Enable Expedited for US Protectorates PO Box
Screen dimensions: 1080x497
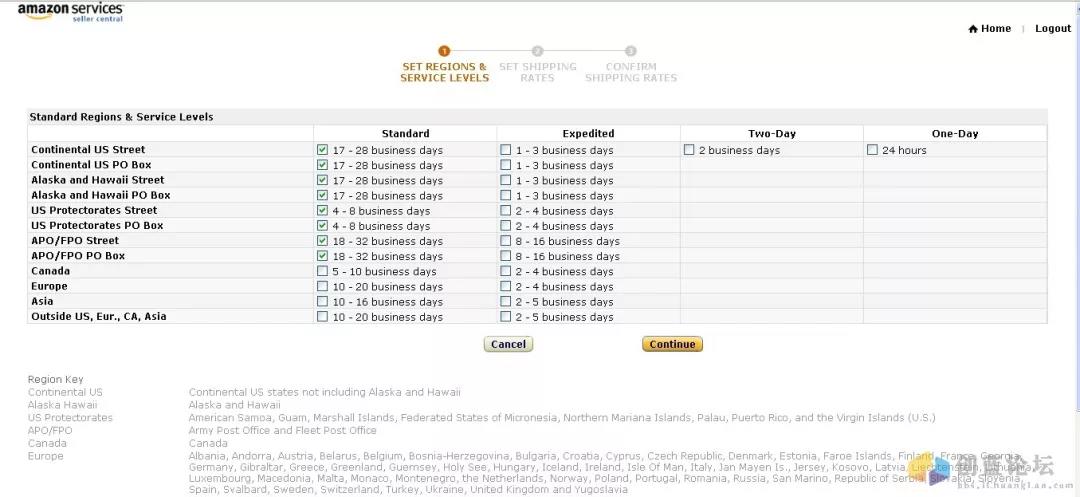[506, 225]
